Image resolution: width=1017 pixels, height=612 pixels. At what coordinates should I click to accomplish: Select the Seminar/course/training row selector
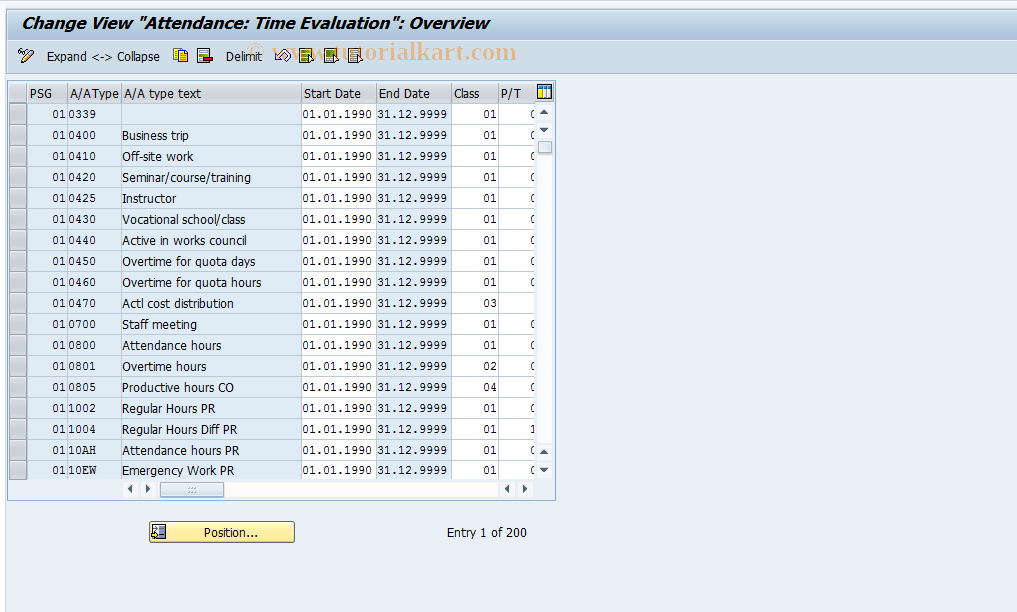(x=18, y=177)
